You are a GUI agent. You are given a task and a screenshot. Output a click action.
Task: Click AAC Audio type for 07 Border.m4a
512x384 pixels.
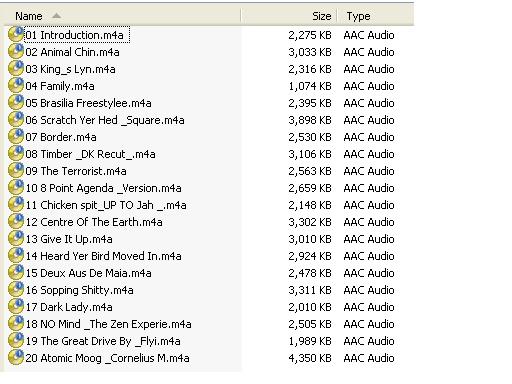[369, 137]
